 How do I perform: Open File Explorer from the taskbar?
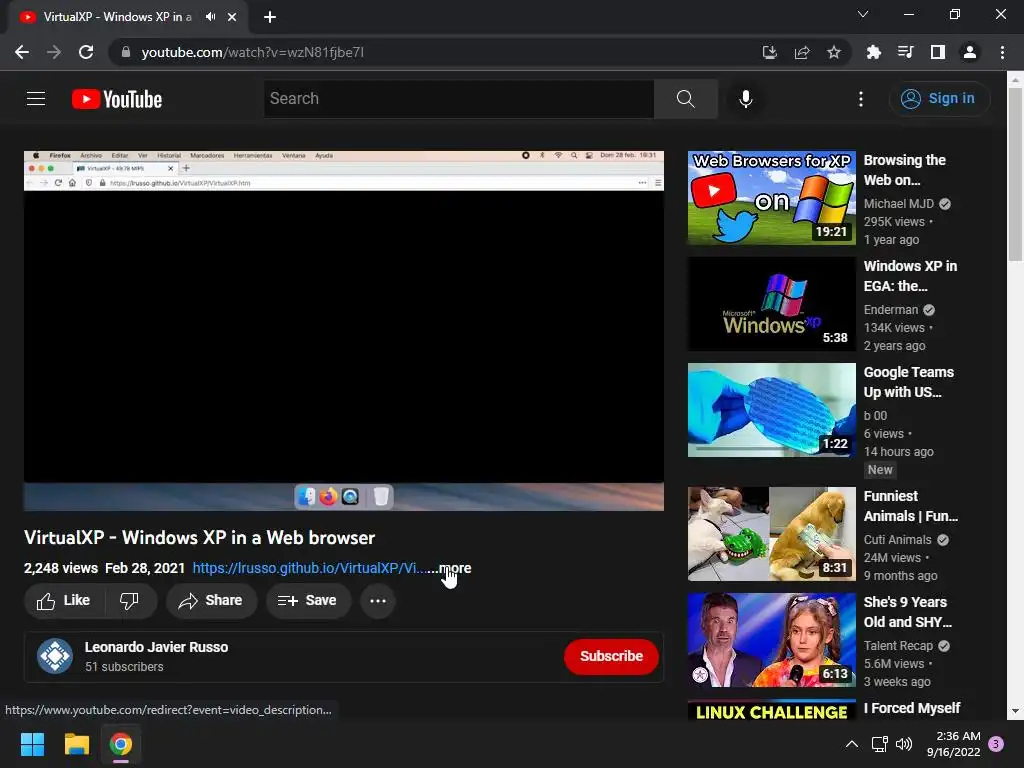[76, 744]
